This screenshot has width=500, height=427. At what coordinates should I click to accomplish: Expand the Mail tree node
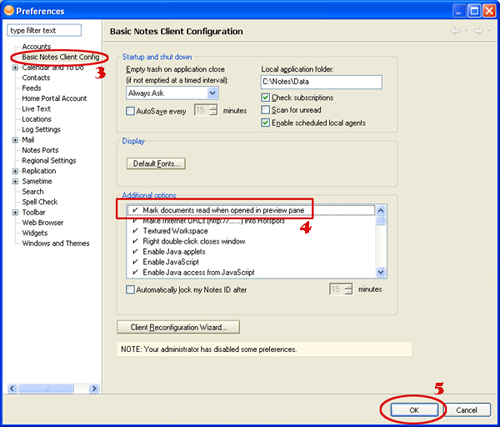pos(15,140)
